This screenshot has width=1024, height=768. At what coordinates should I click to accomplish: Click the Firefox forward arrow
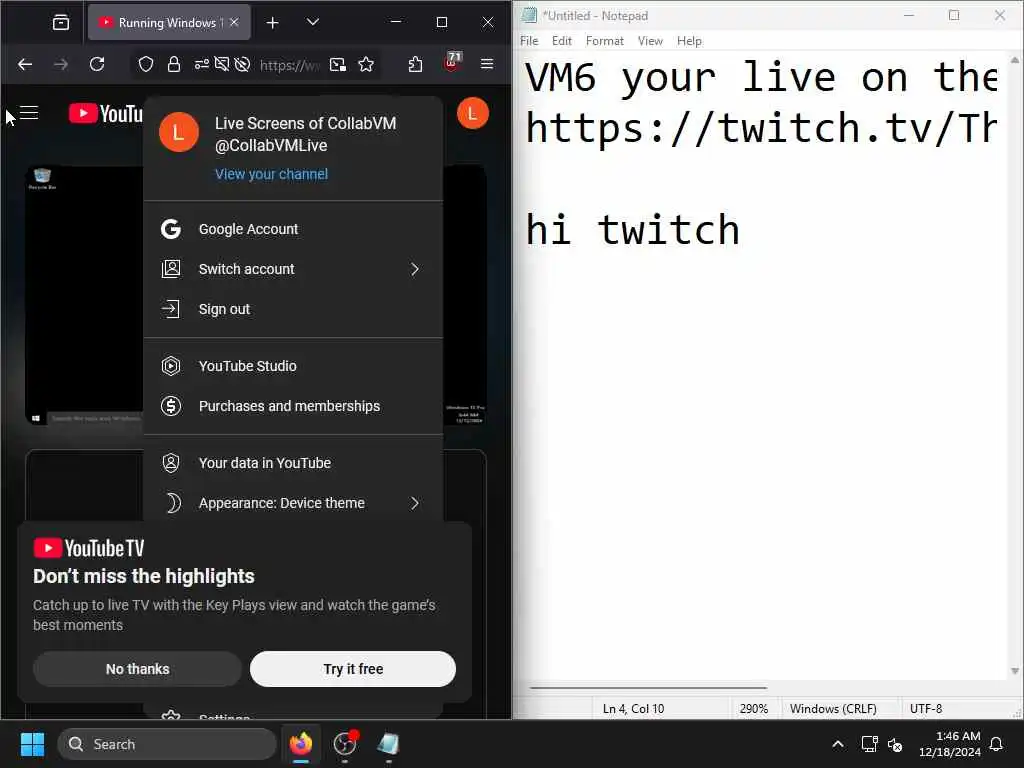click(61, 64)
